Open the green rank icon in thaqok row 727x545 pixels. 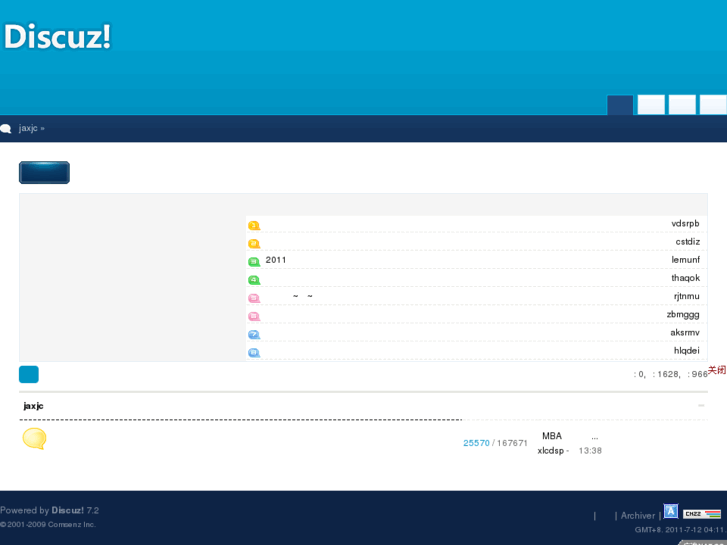coord(254,280)
